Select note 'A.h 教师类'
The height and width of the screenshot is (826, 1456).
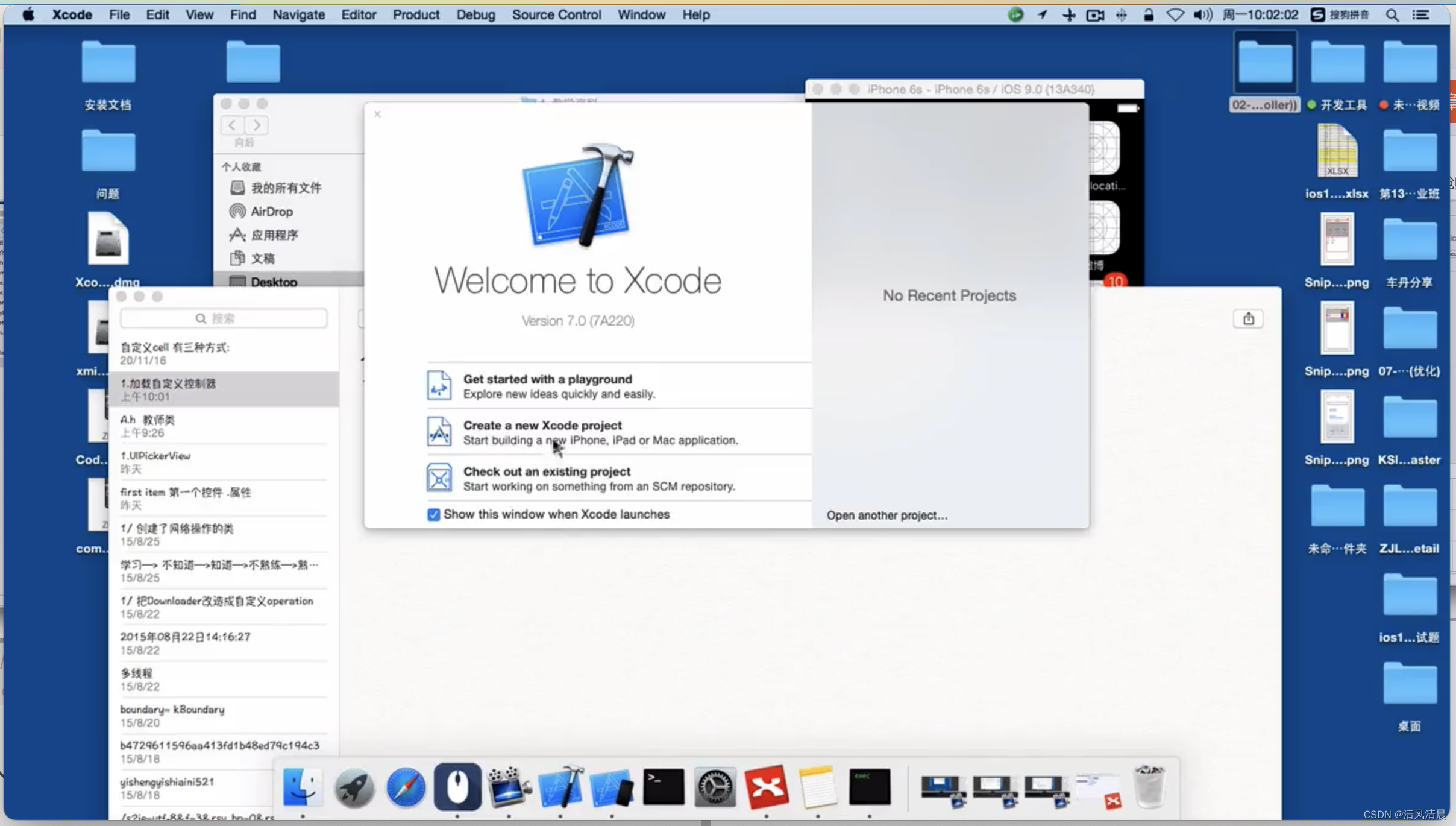(x=224, y=426)
